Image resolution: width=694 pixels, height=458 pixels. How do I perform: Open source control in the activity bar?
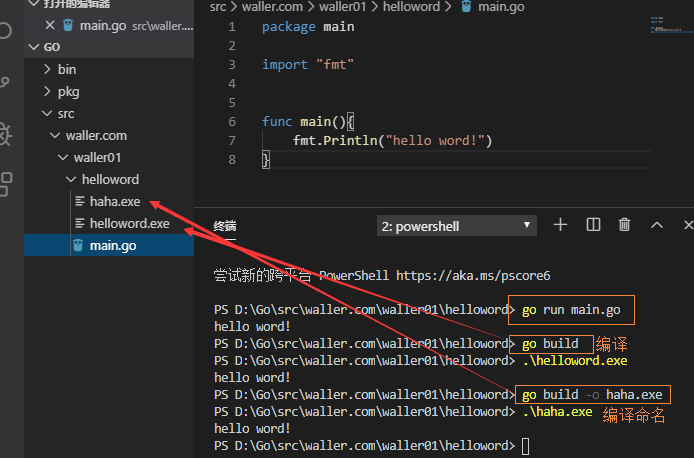[4, 82]
